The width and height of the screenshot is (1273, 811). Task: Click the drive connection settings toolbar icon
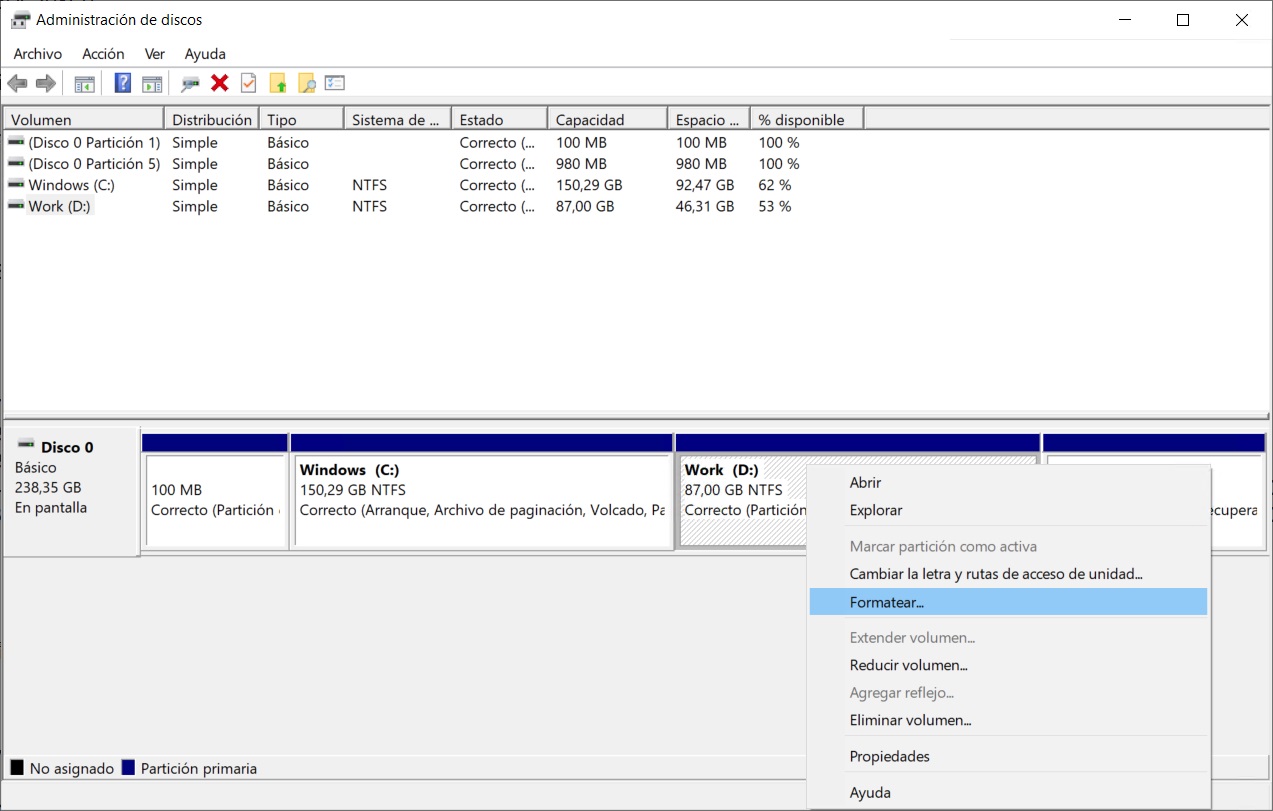[190, 83]
